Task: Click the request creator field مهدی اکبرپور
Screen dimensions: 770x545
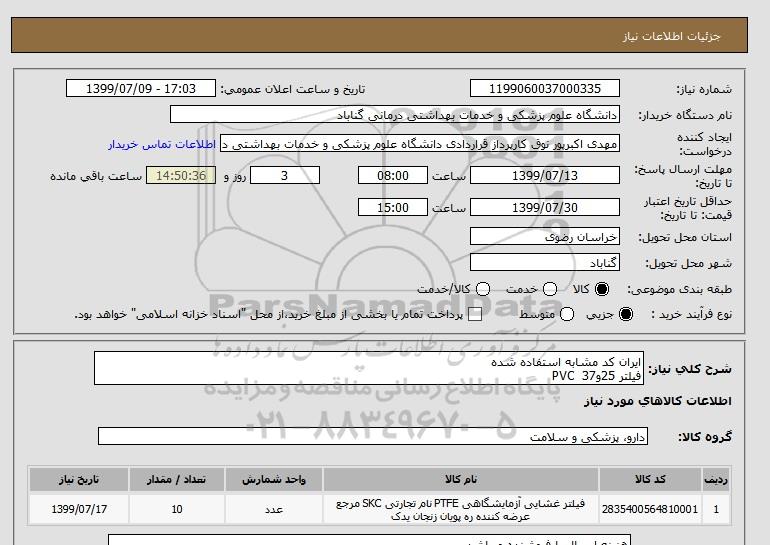Action: click(420, 144)
